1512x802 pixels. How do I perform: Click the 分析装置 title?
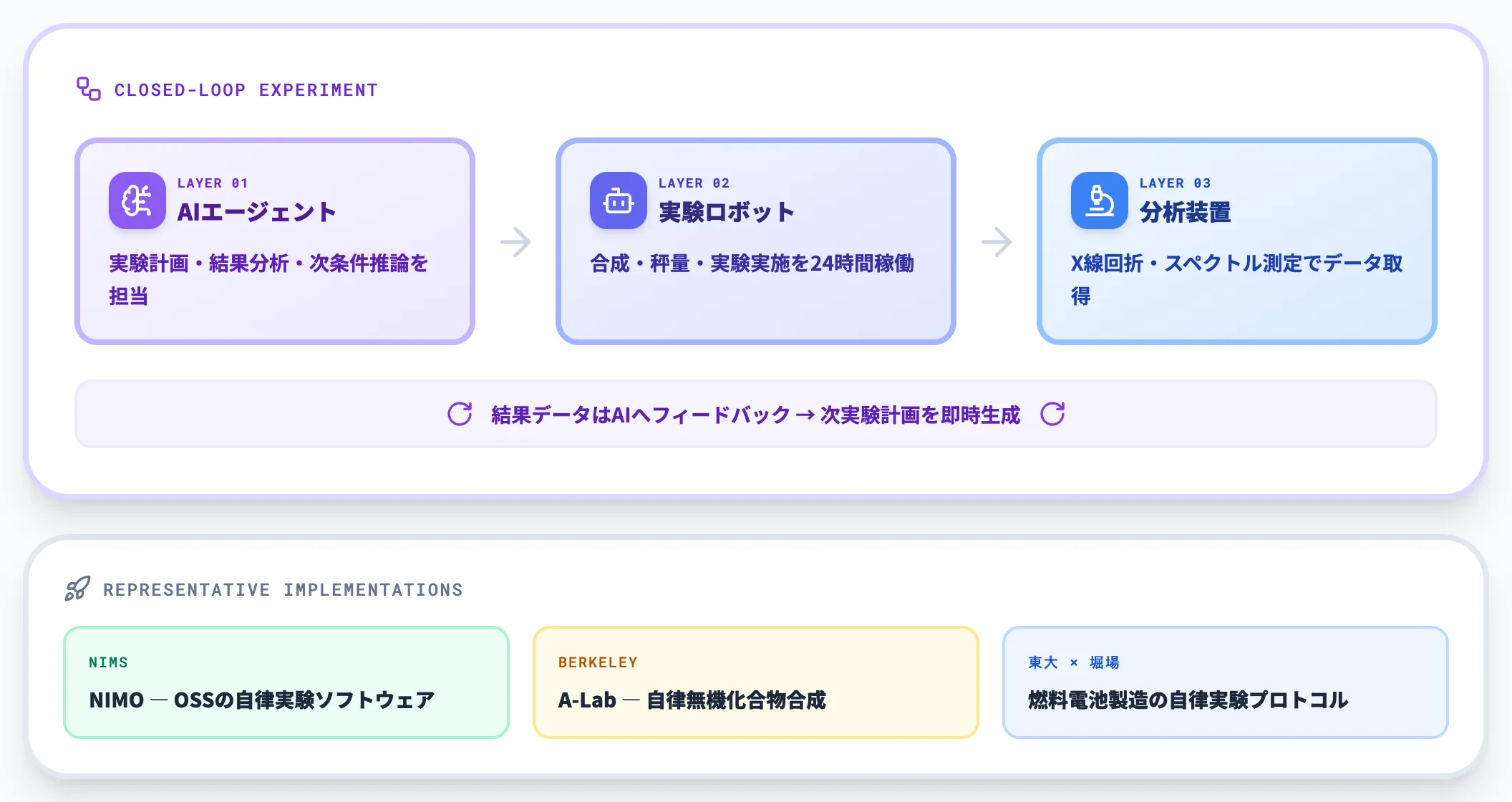click(1186, 212)
